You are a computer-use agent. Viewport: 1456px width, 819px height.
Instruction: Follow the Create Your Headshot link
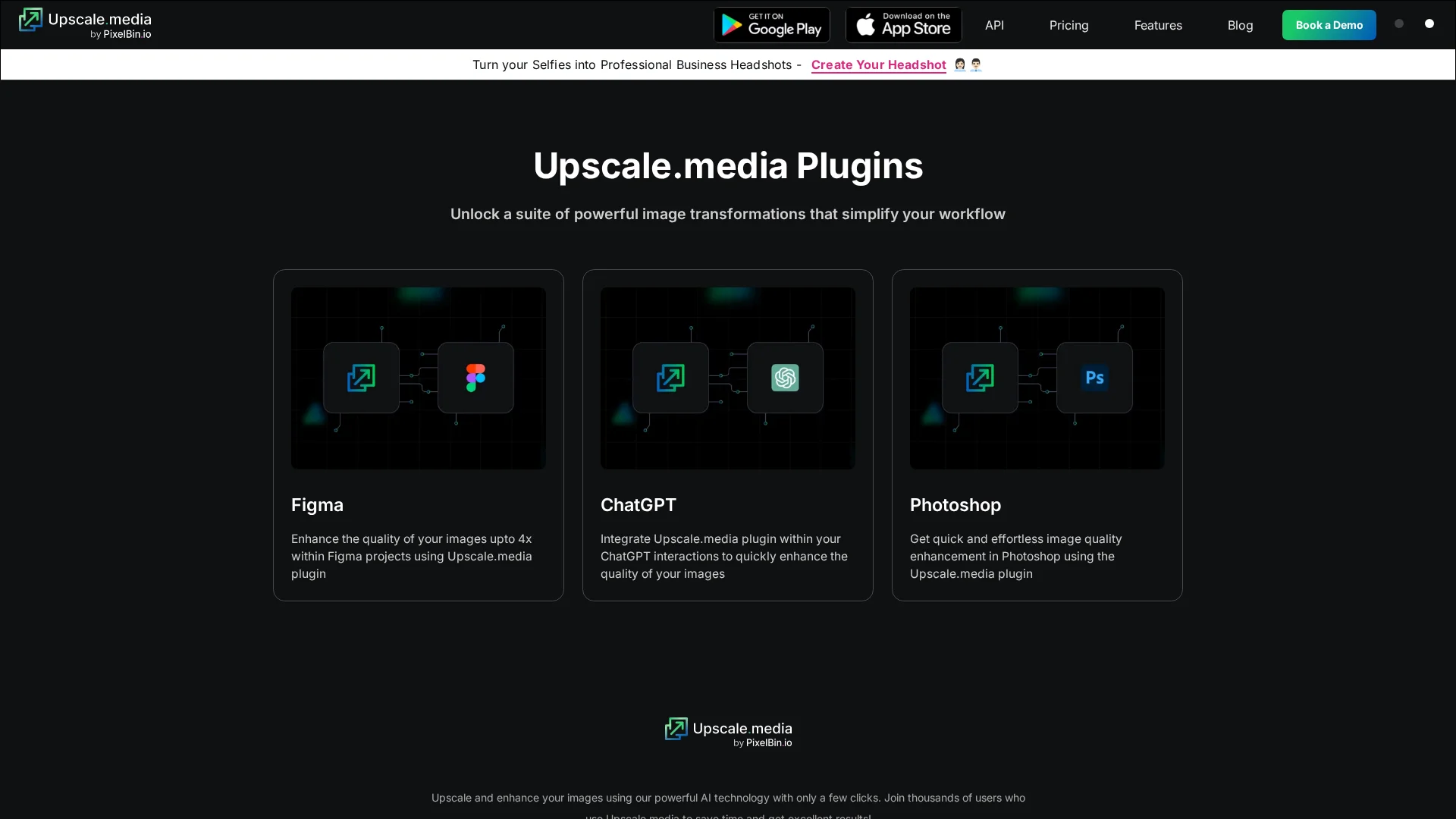(x=878, y=64)
